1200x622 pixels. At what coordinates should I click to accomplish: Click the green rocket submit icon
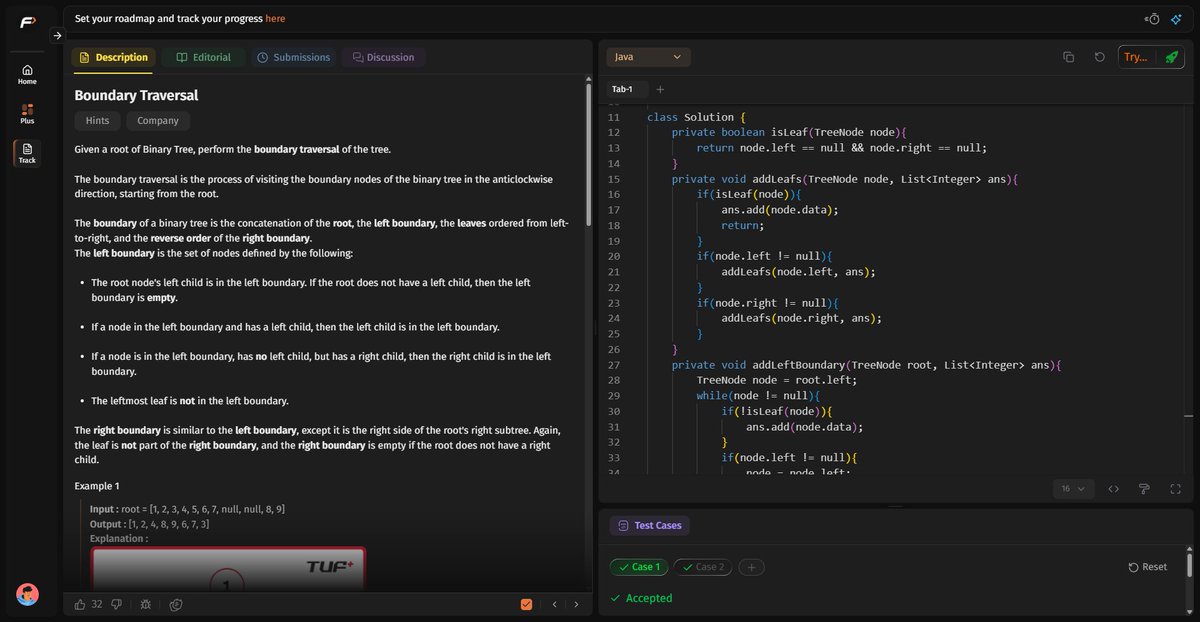(1171, 57)
